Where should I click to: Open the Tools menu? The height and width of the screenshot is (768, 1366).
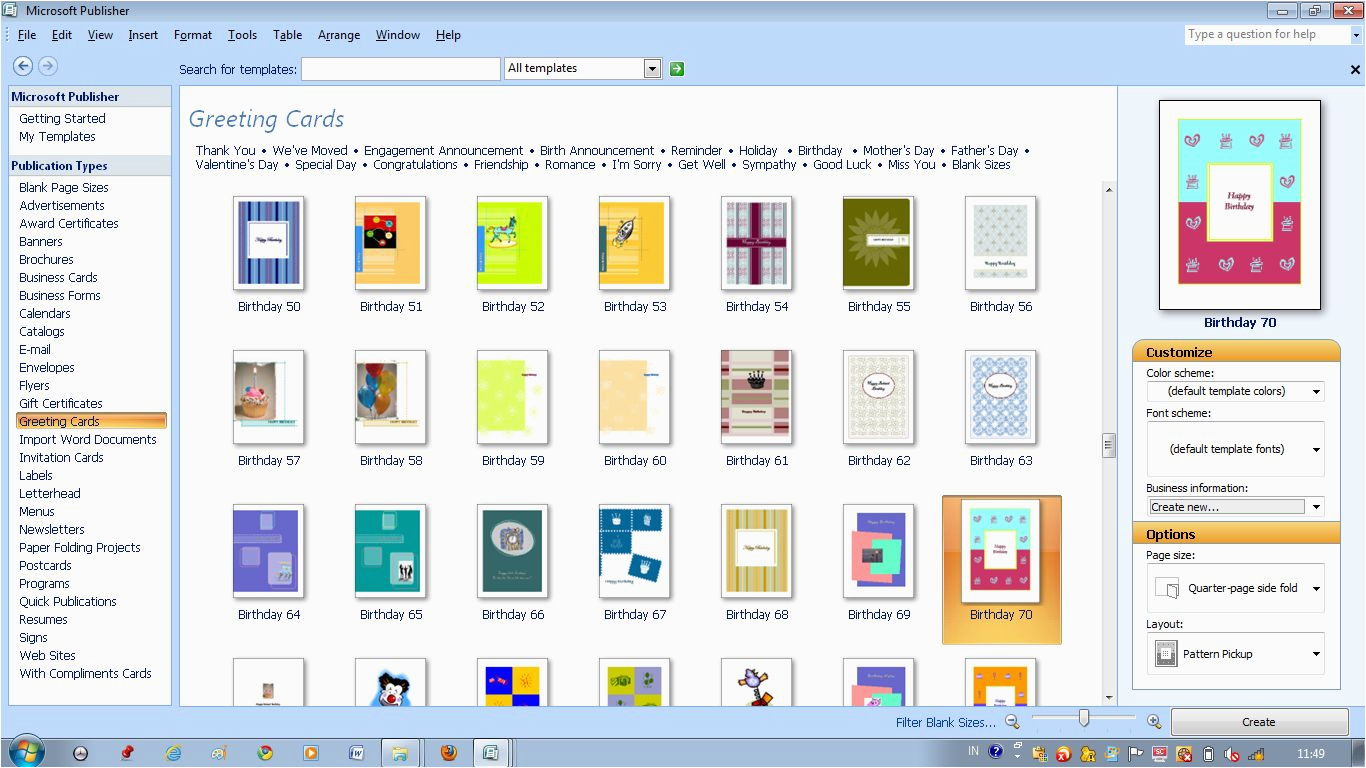pyautogui.click(x=242, y=34)
